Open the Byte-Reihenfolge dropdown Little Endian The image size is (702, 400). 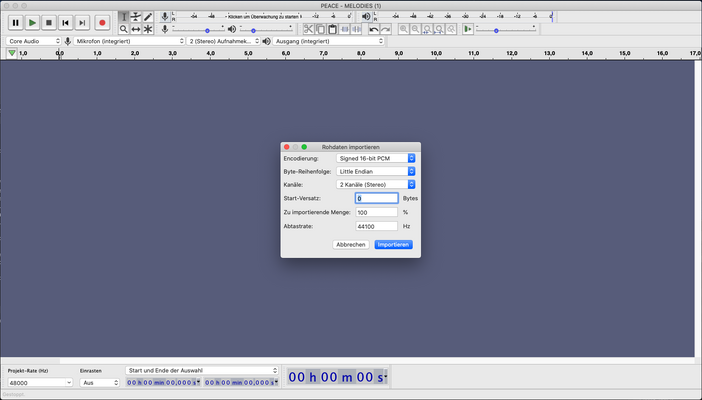coord(376,172)
